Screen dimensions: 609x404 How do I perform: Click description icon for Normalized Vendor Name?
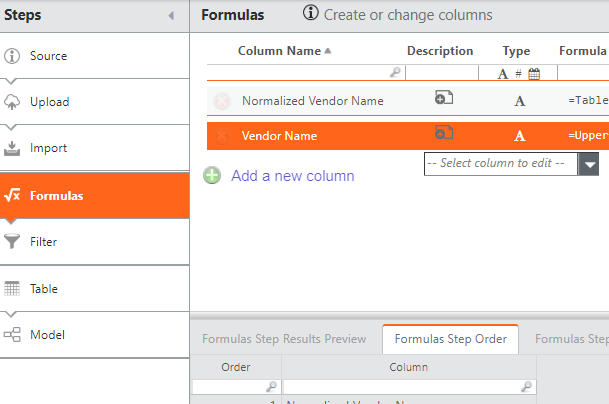pyautogui.click(x=444, y=98)
